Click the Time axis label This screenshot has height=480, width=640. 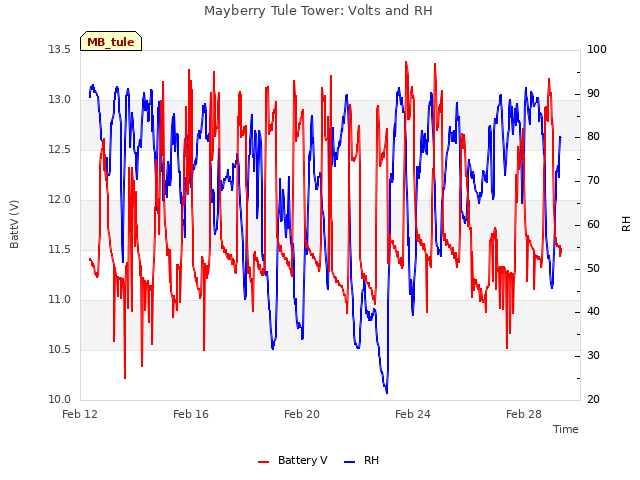click(x=565, y=429)
